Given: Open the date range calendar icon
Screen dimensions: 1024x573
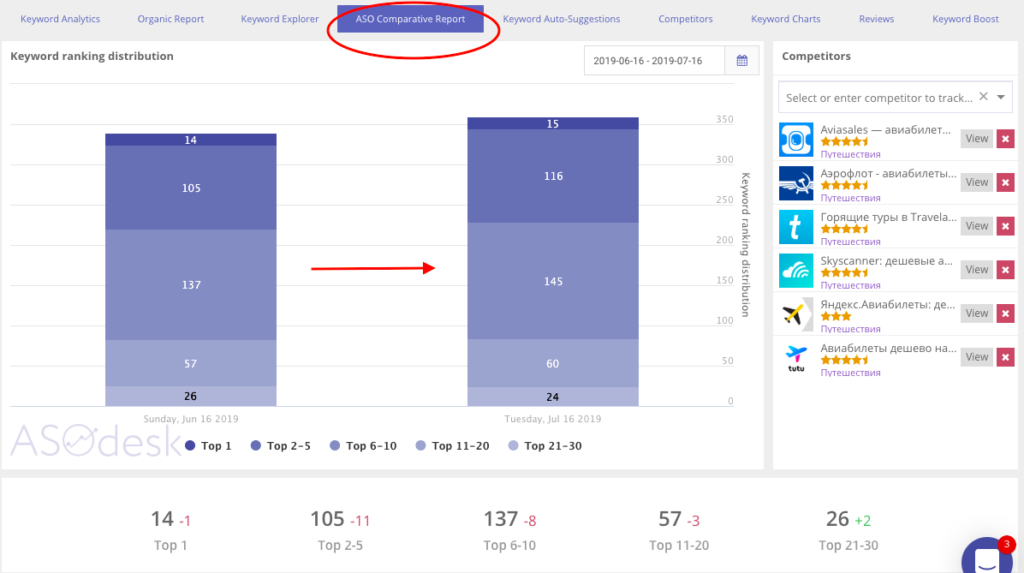Looking at the screenshot, I should [x=742, y=61].
